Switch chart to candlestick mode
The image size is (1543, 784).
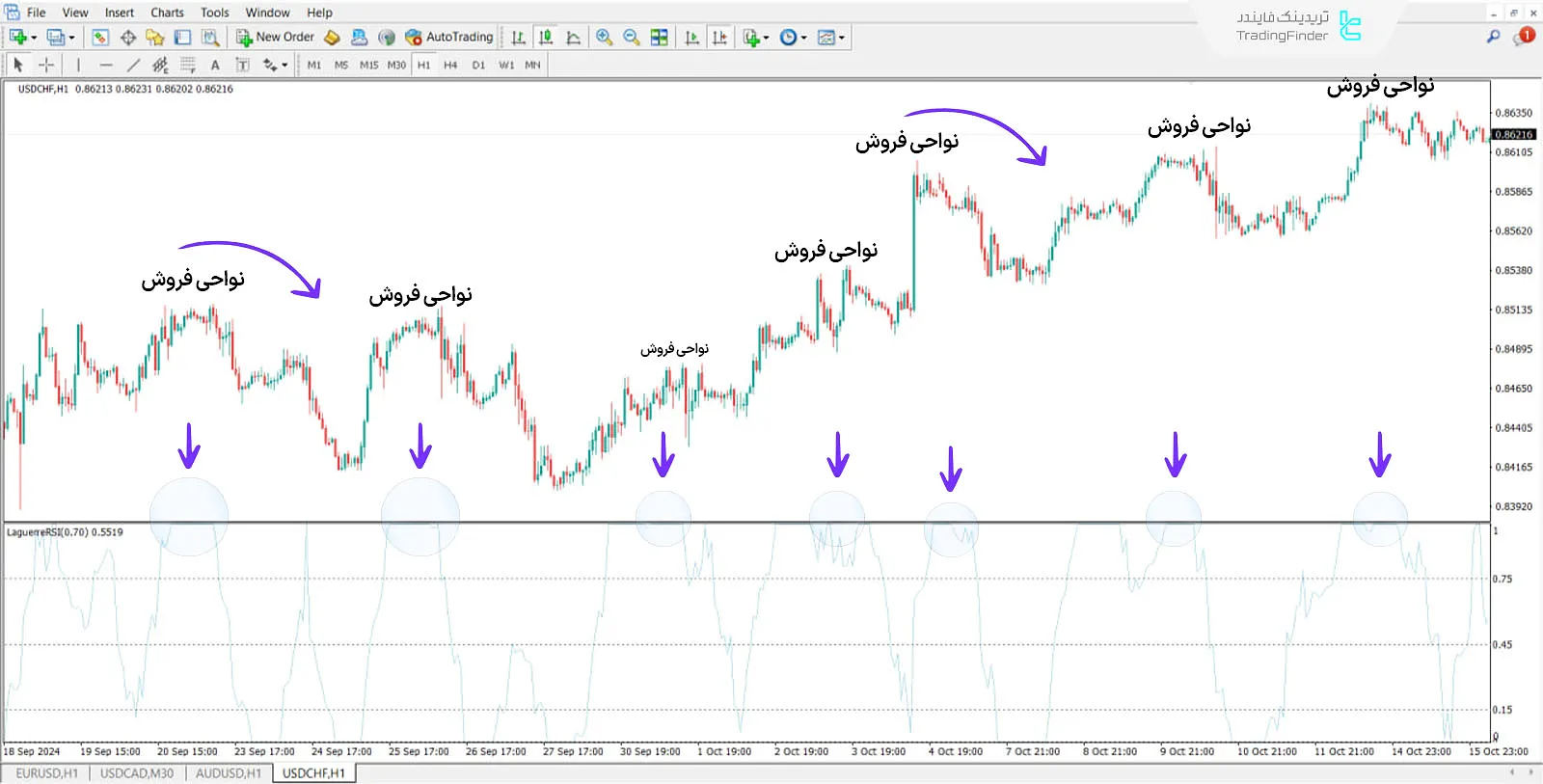tap(546, 38)
